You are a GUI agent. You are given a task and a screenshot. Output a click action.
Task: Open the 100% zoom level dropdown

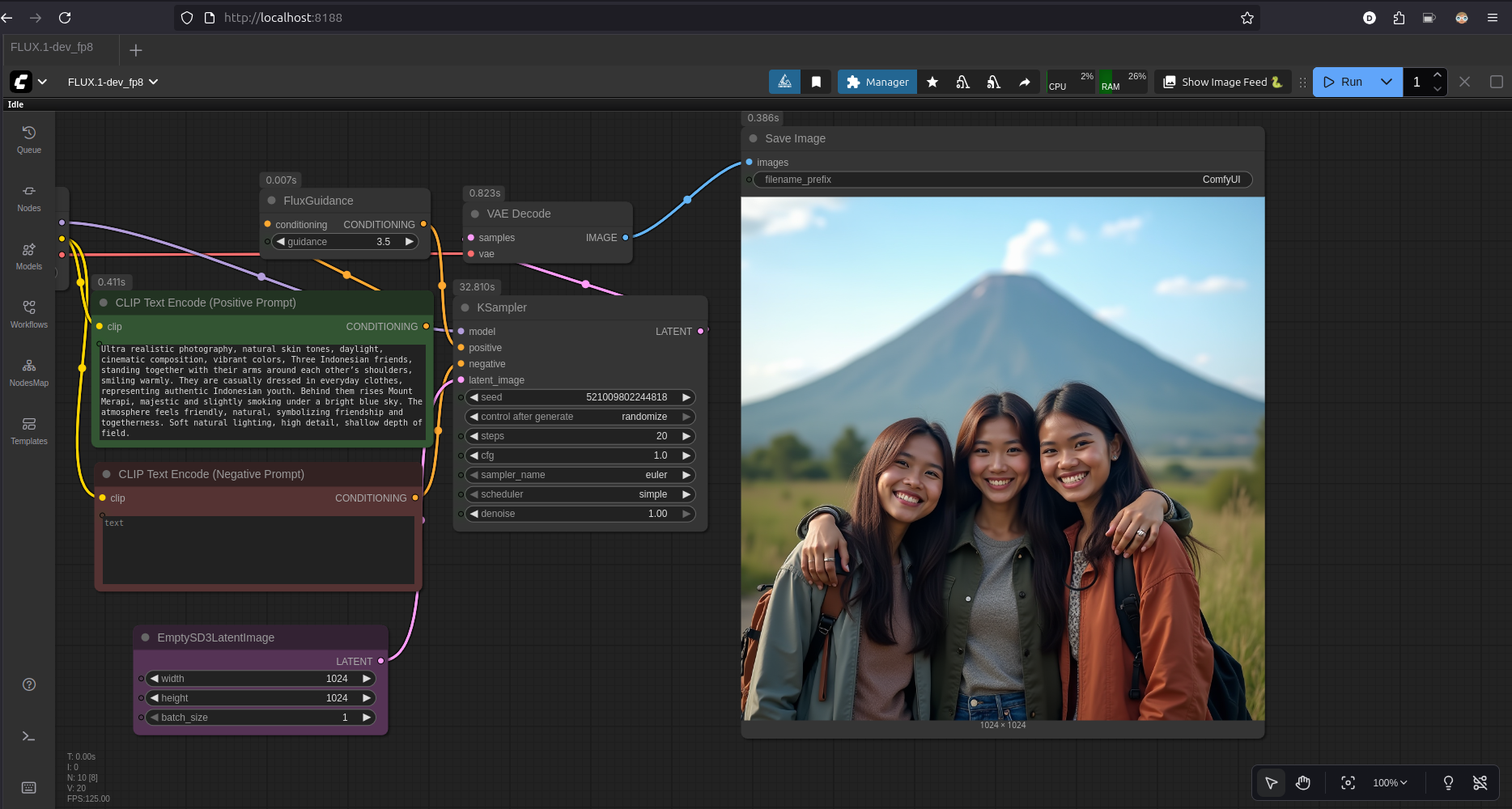[1390, 783]
